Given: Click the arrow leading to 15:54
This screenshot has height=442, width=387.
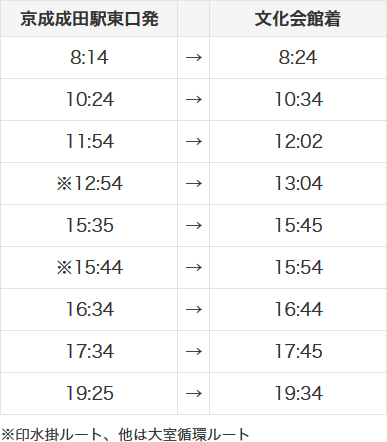Looking at the screenshot, I should coord(194,268).
